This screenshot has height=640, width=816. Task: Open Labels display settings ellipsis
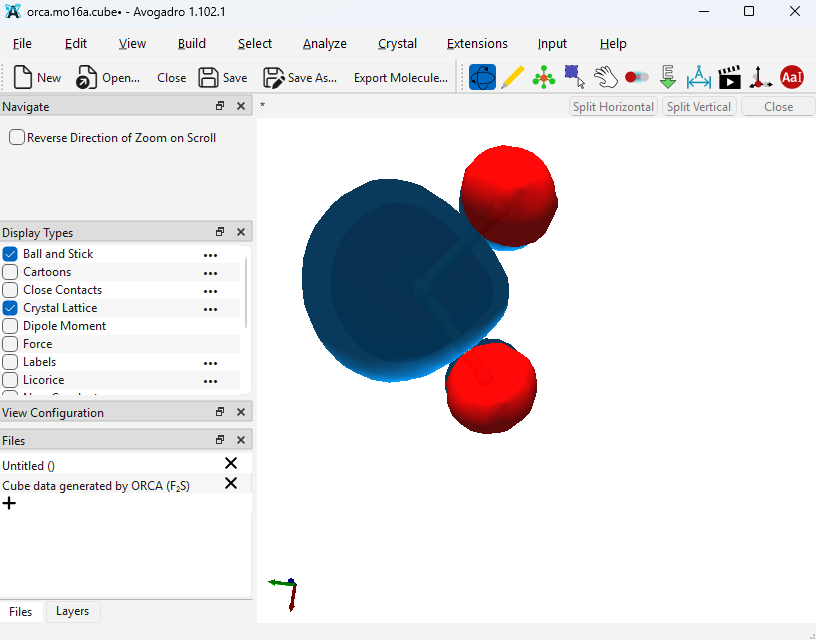[210, 363]
